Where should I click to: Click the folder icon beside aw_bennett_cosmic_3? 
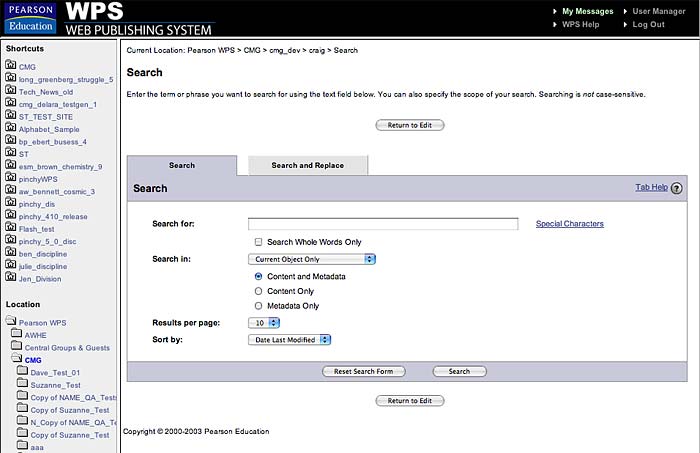[x=11, y=190]
